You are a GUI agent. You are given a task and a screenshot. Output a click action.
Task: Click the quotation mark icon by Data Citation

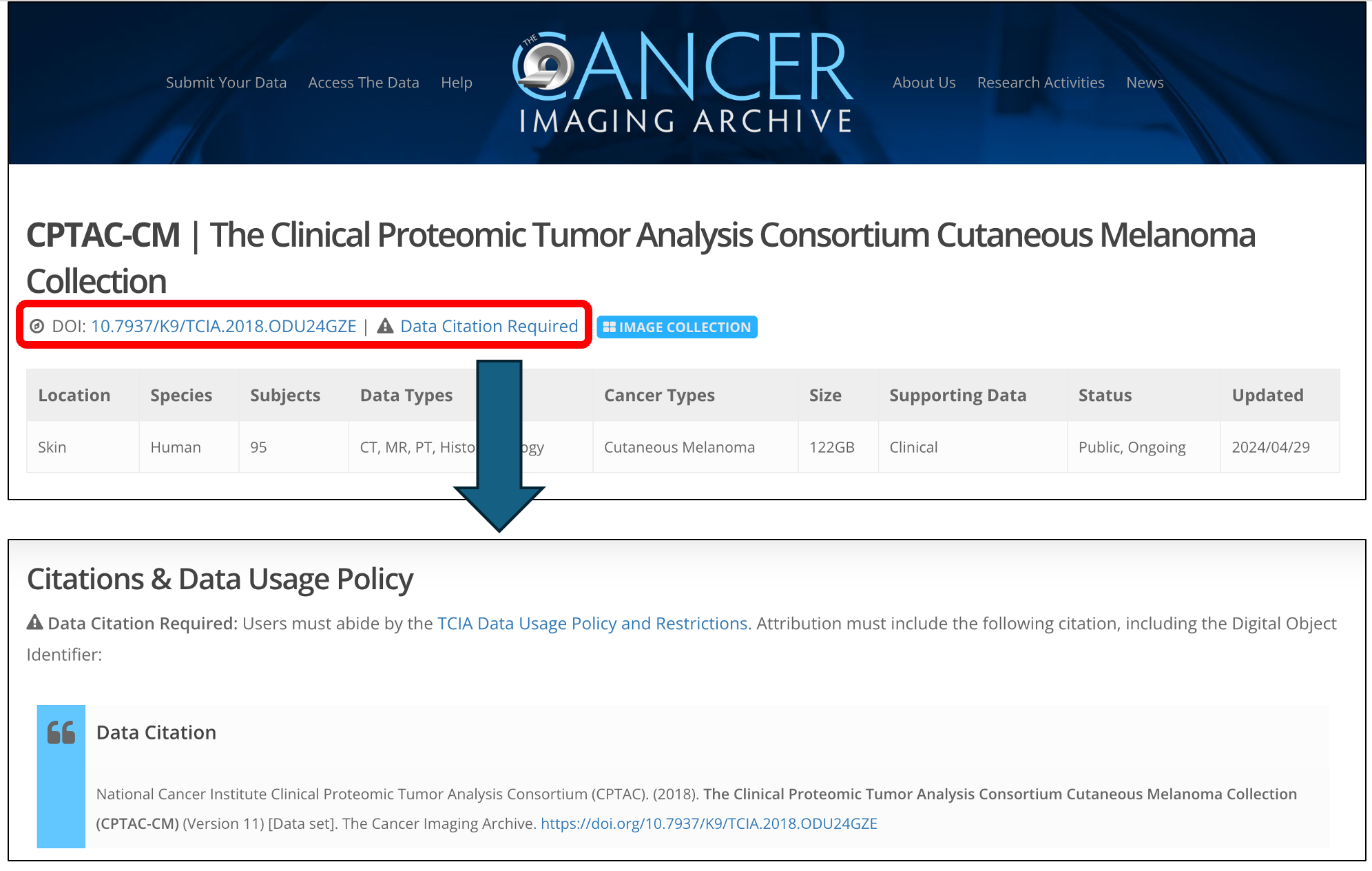61,732
